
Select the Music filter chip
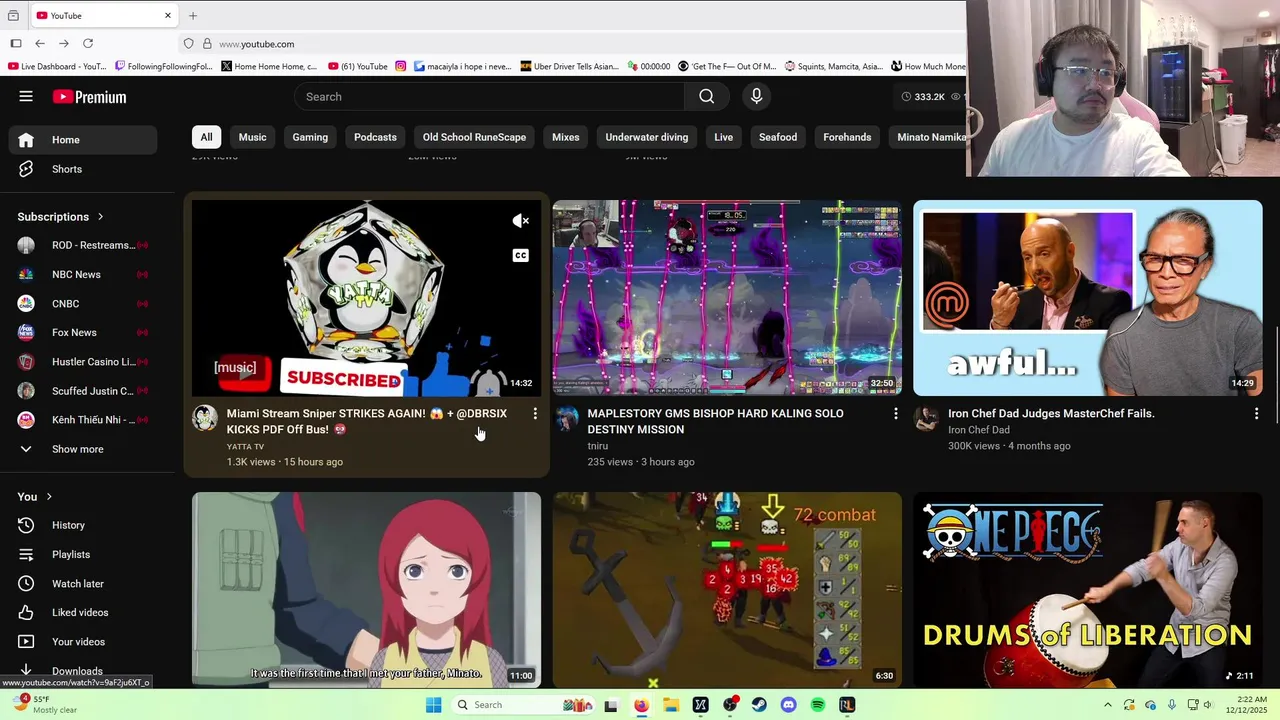(x=252, y=137)
